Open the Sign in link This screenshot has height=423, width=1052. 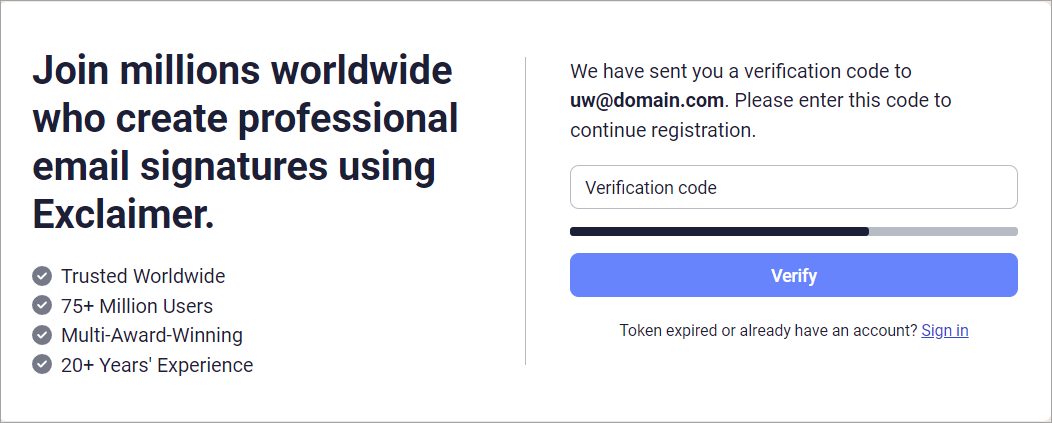[944, 330]
